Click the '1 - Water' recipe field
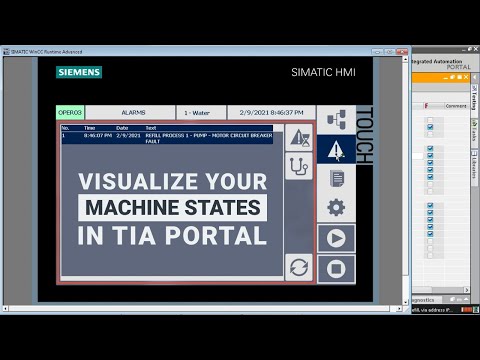 click(201, 113)
